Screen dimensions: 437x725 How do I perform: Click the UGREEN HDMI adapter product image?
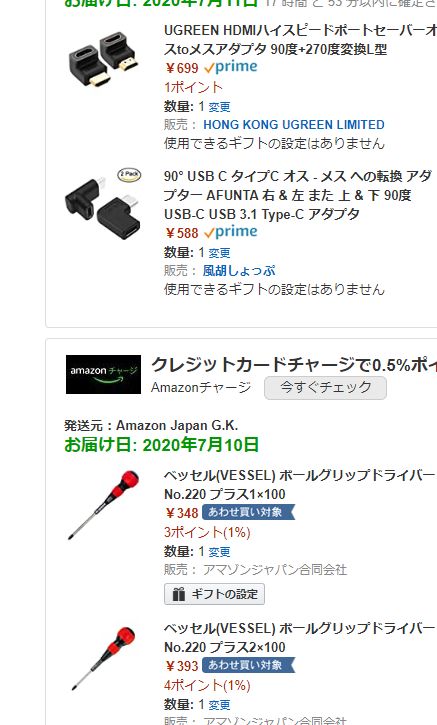pos(104,59)
